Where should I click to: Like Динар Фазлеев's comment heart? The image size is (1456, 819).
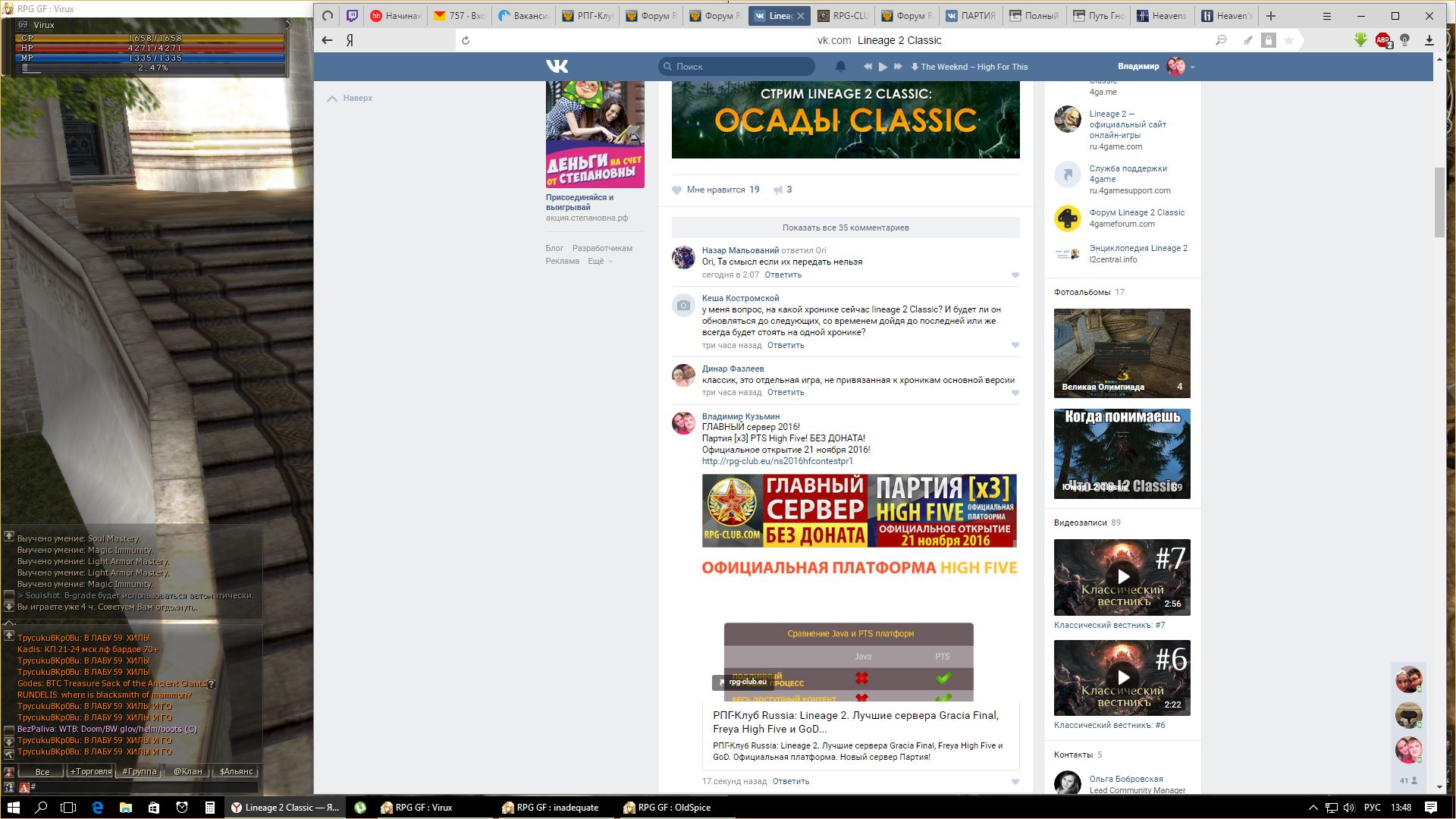point(1015,393)
